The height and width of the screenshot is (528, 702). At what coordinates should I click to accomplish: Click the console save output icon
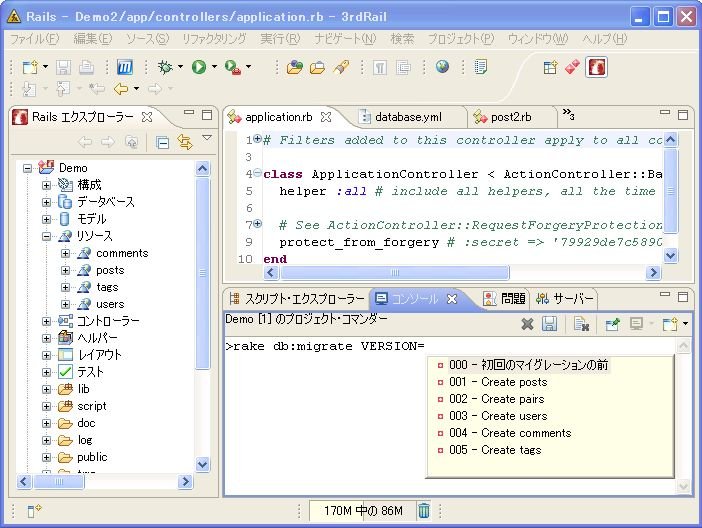pyautogui.click(x=549, y=323)
